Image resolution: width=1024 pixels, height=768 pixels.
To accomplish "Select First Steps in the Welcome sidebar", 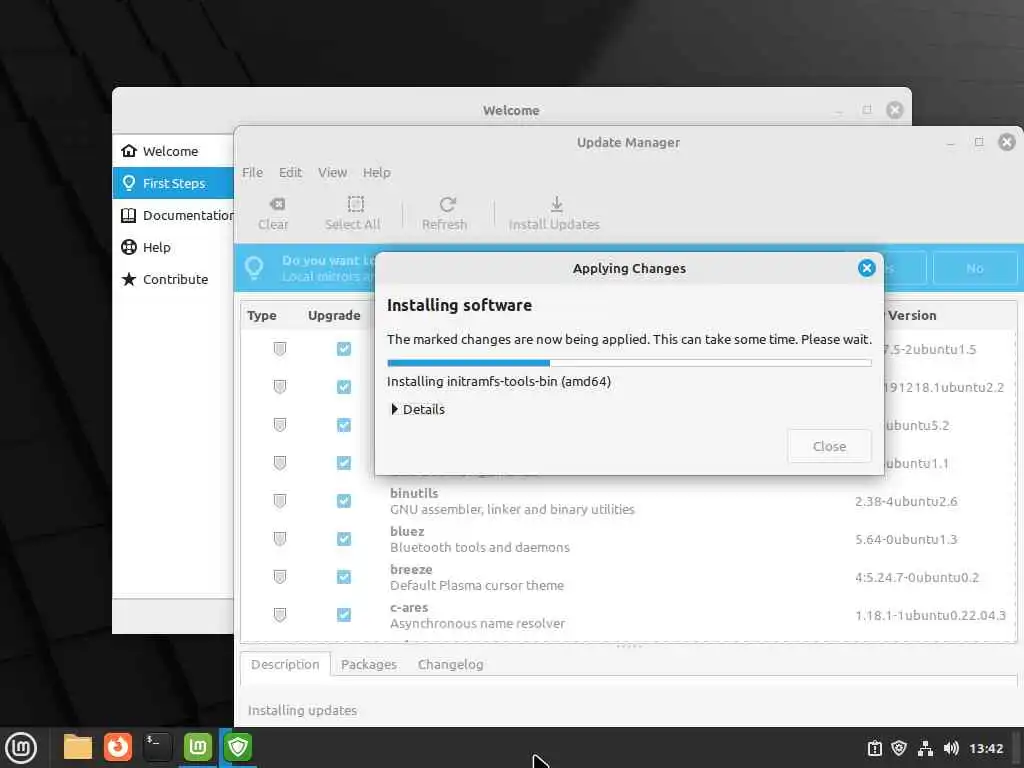I will pos(173,183).
